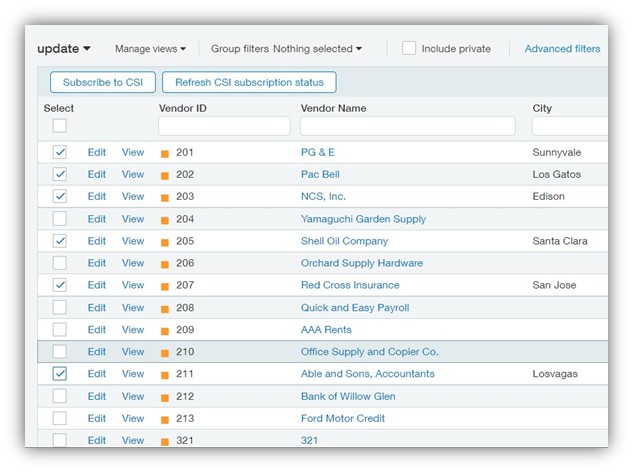Image resolution: width=633 pixels, height=473 pixels.
Task: Click the orange status icon for vendor 207
Action: (165, 286)
